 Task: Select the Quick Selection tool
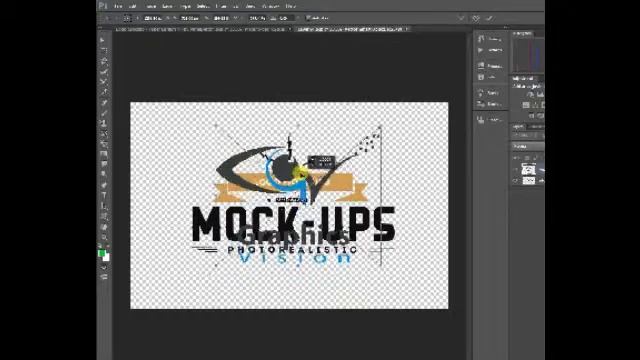pos(104,71)
